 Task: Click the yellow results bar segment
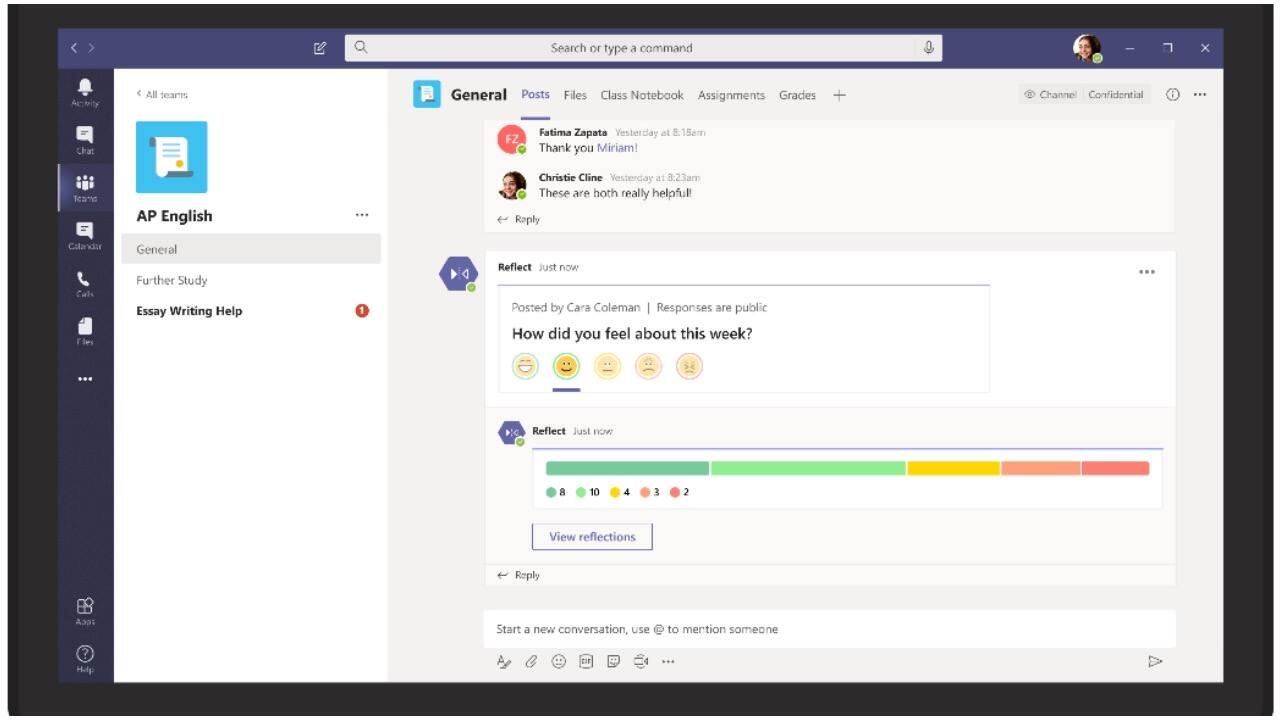[953, 468]
